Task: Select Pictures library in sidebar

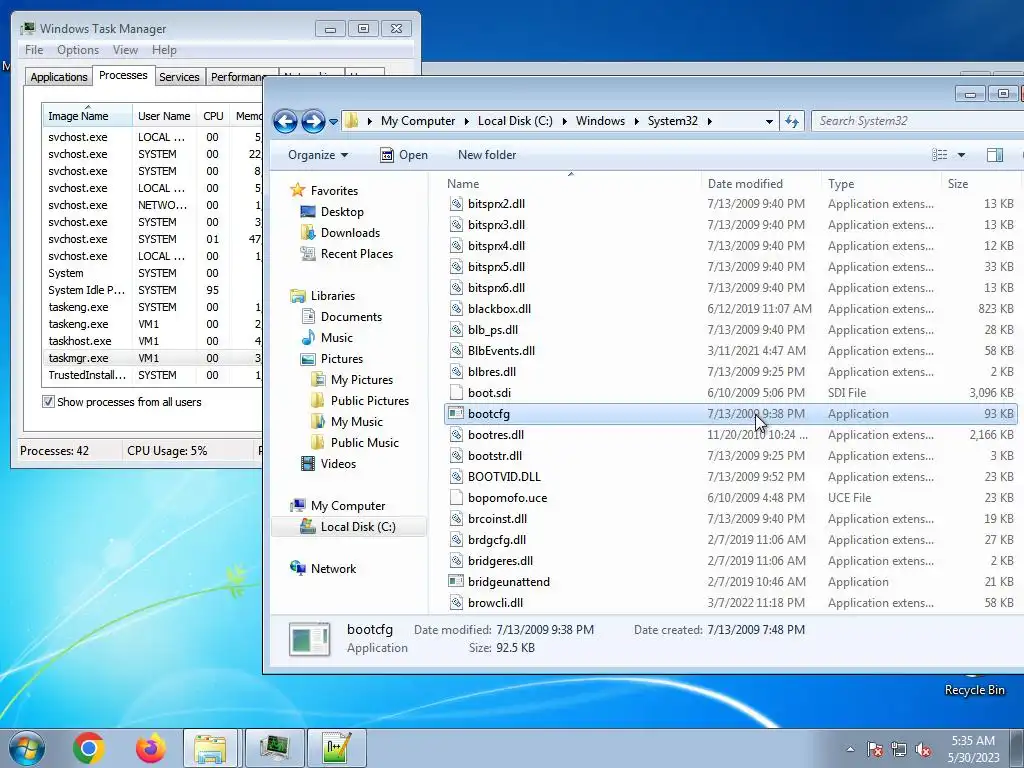Action: 341,359
